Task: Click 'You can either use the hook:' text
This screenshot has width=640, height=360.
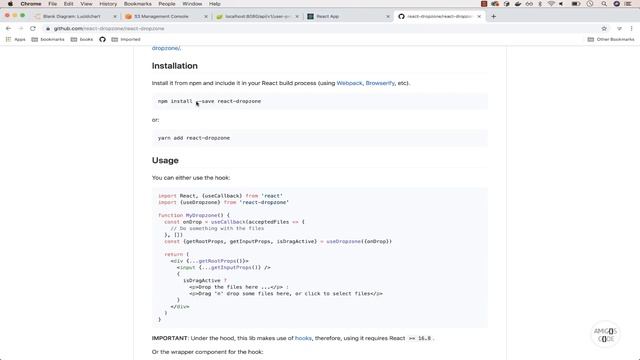Action: (x=191, y=178)
